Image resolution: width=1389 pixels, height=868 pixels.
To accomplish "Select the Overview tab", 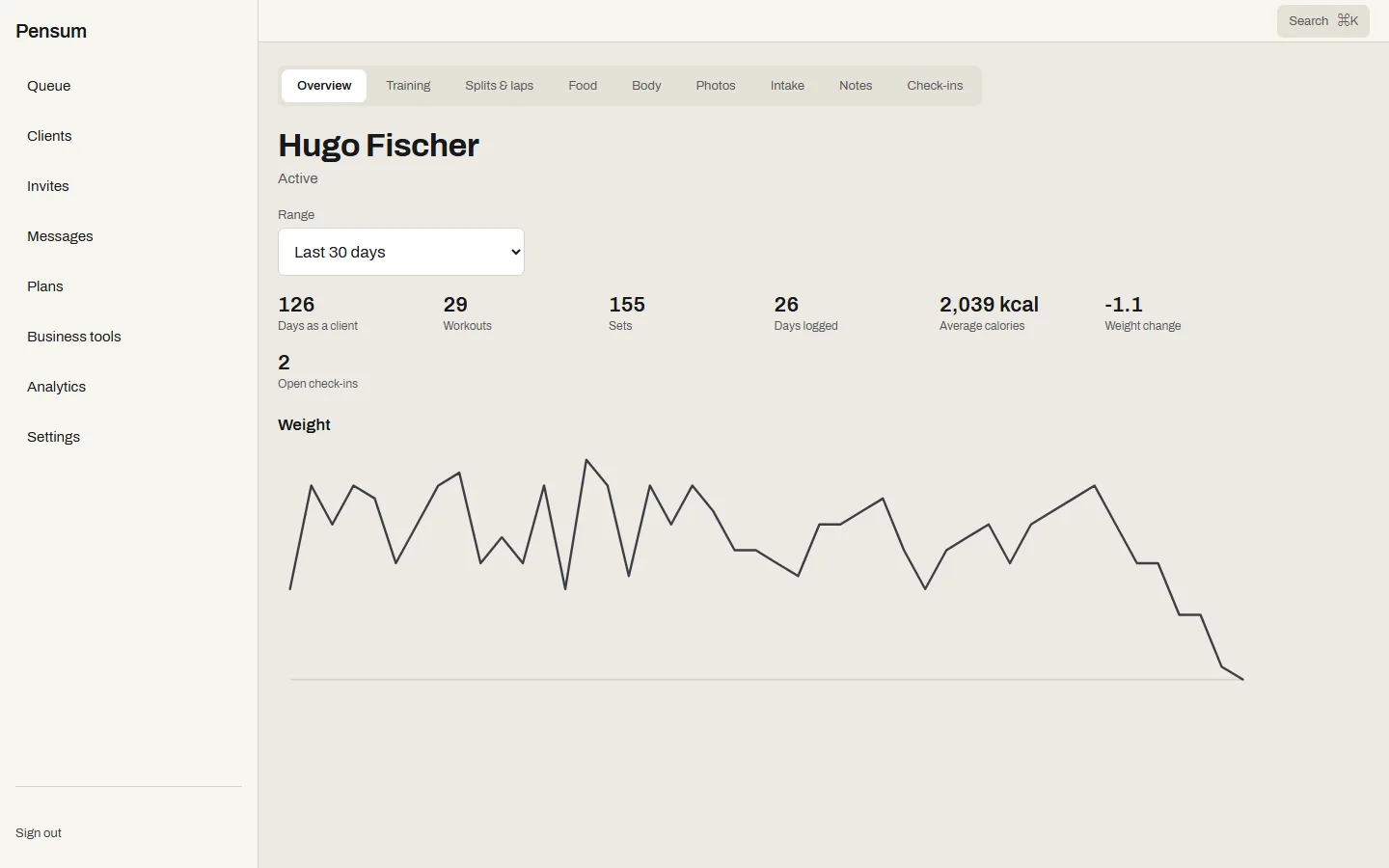I will click(324, 86).
